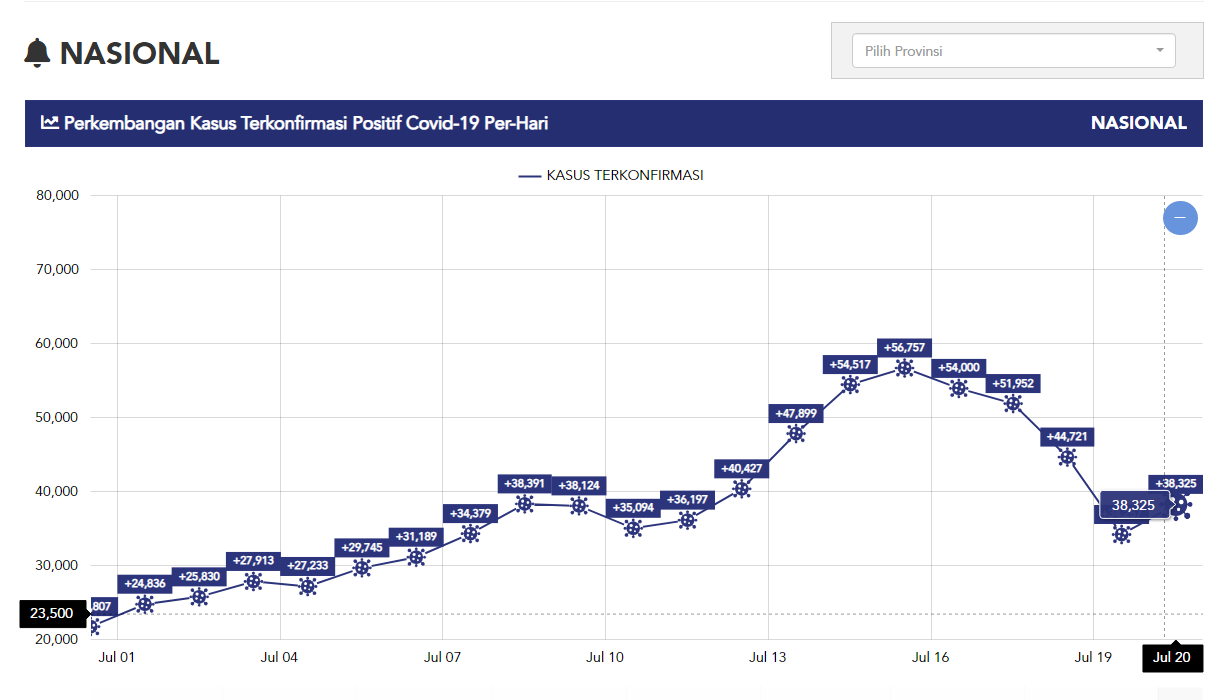Click the +54,000 data label
This screenshot has height=700, width=1219.
(958, 368)
